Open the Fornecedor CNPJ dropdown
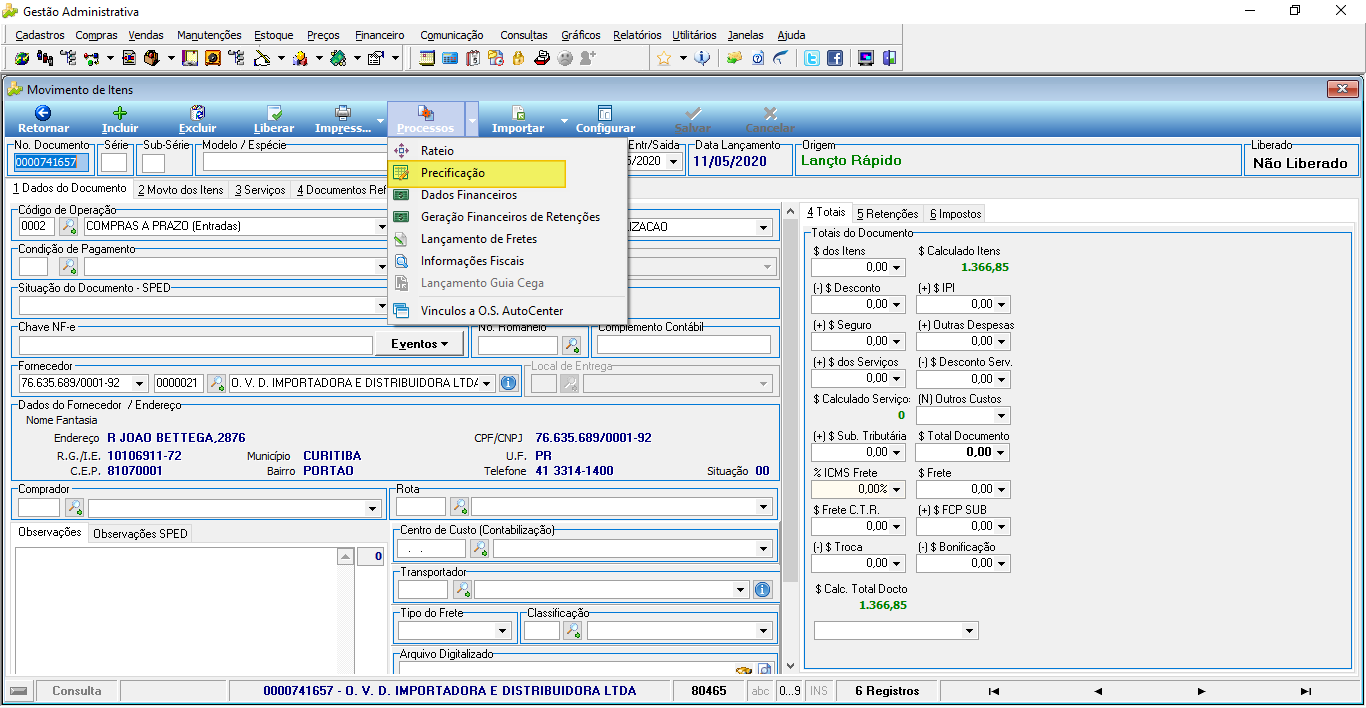 pyautogui.click(x=139, y=383)
